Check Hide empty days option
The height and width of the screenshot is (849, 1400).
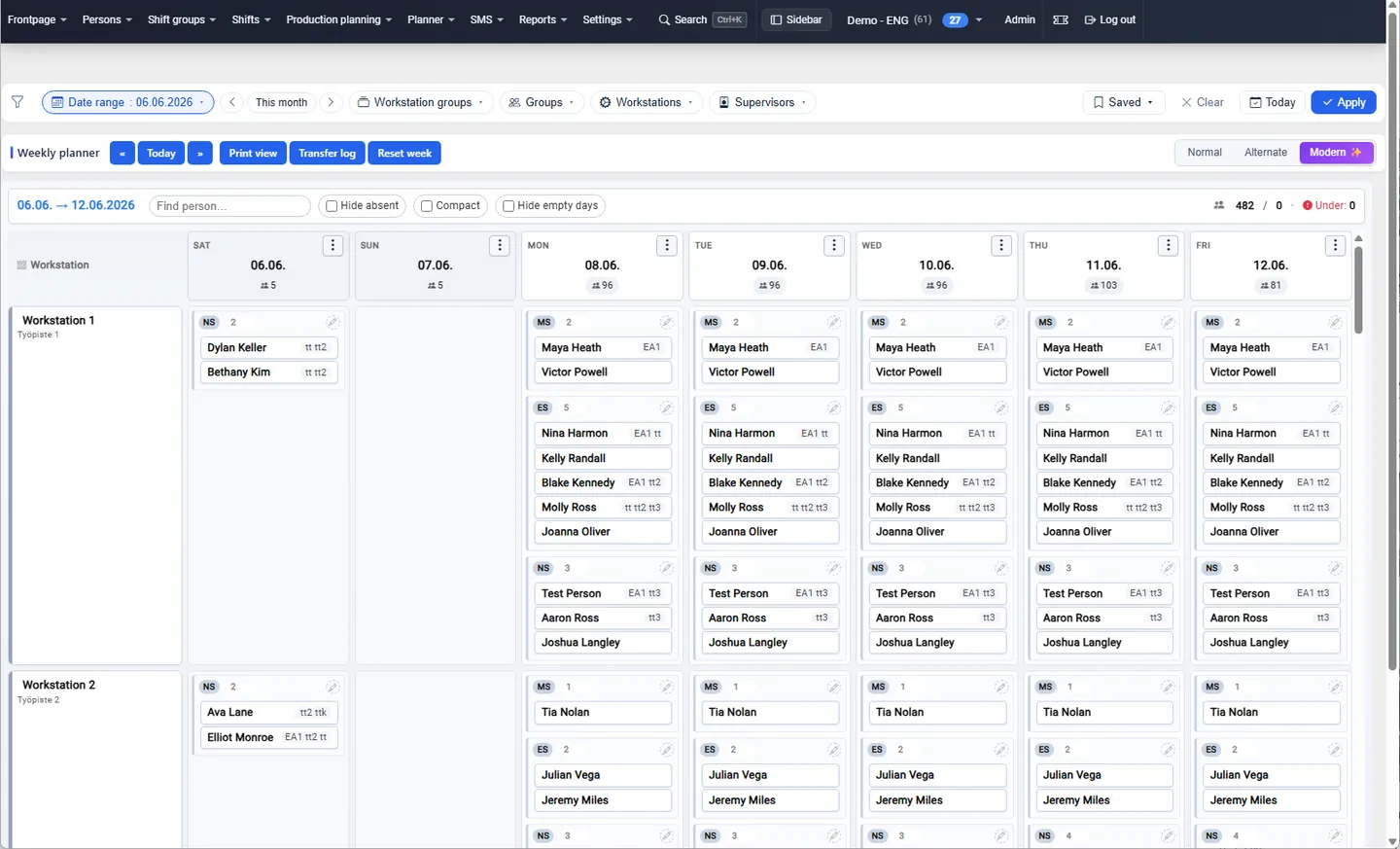pos(508,206)
